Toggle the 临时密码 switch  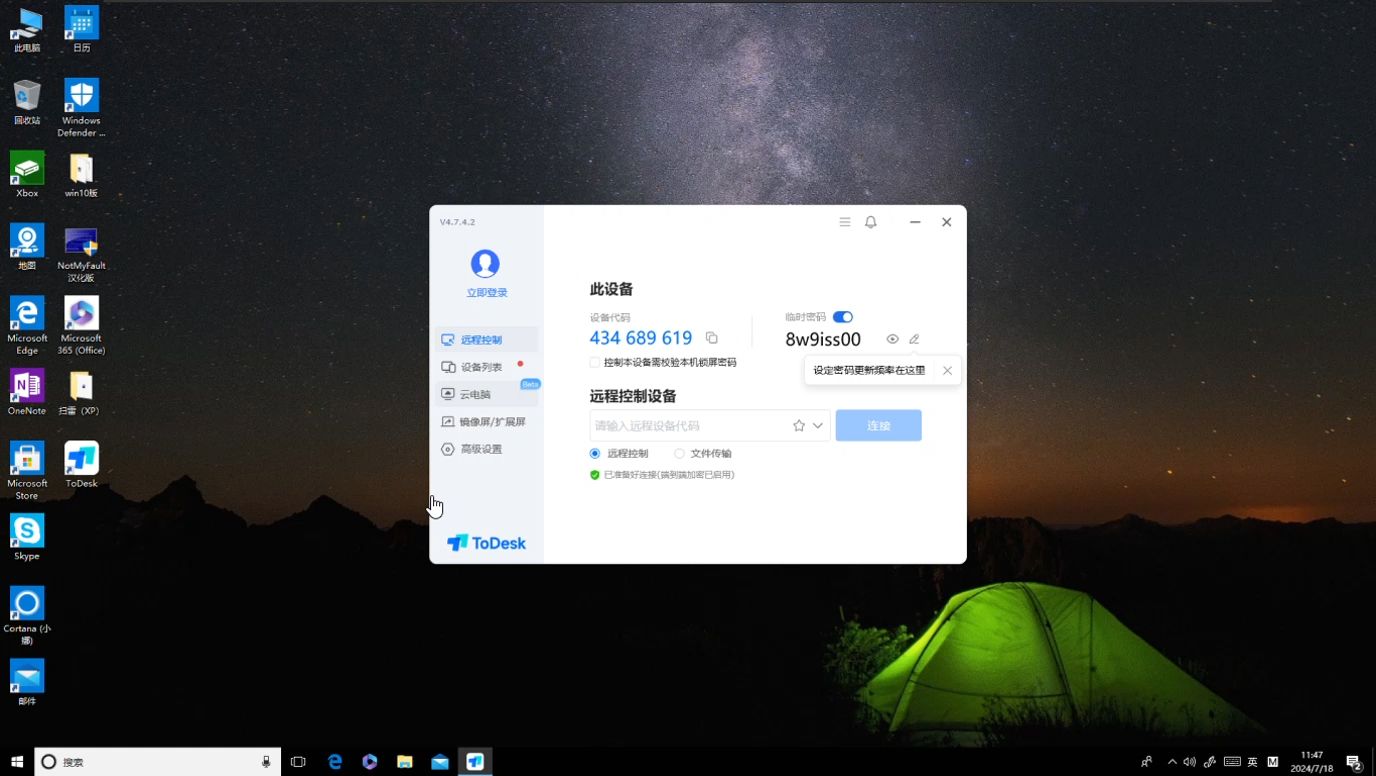pyautogui.click(x=842, y=317)
